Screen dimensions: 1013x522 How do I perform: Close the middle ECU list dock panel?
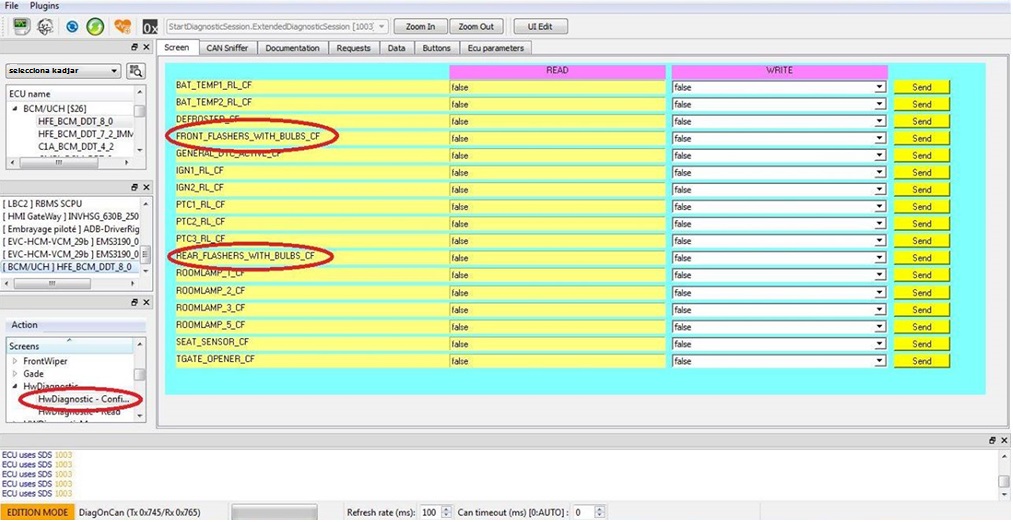coord(146,187)
